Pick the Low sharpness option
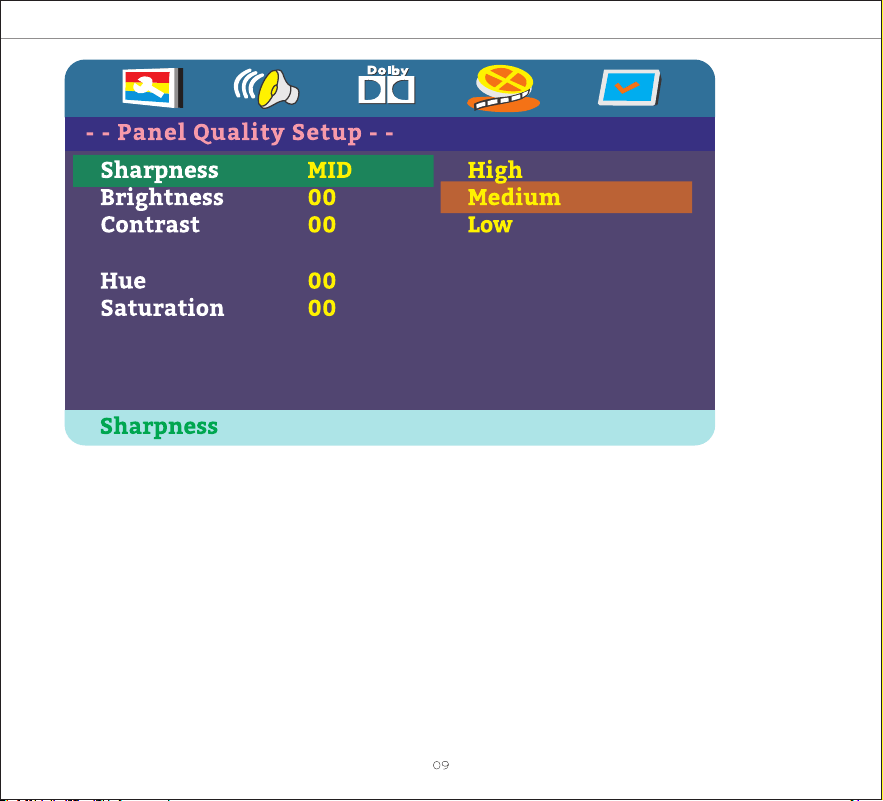The height and width of the screenshot is (801, 883). click(x=490, y=225)
